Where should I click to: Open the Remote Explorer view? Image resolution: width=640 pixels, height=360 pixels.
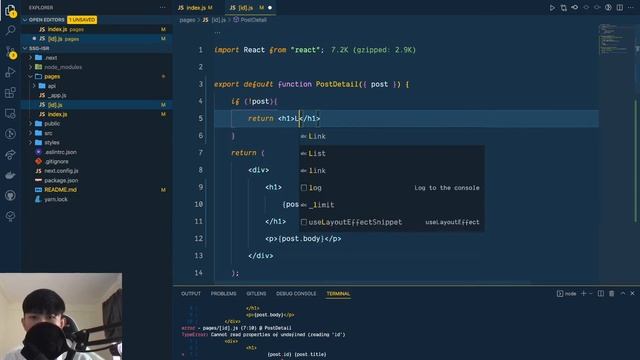[11, 113]
